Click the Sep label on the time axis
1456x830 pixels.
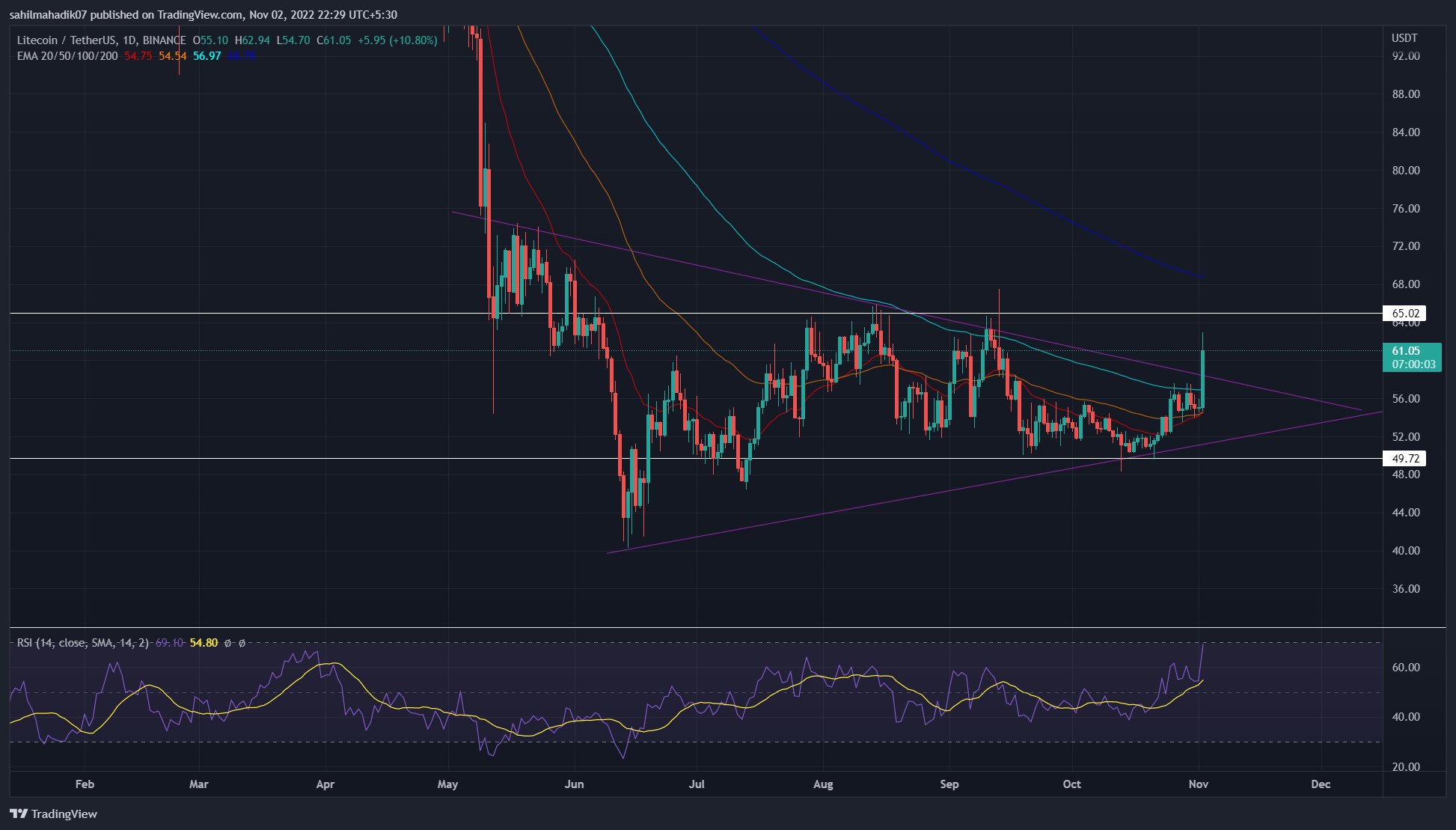(949, 784)
